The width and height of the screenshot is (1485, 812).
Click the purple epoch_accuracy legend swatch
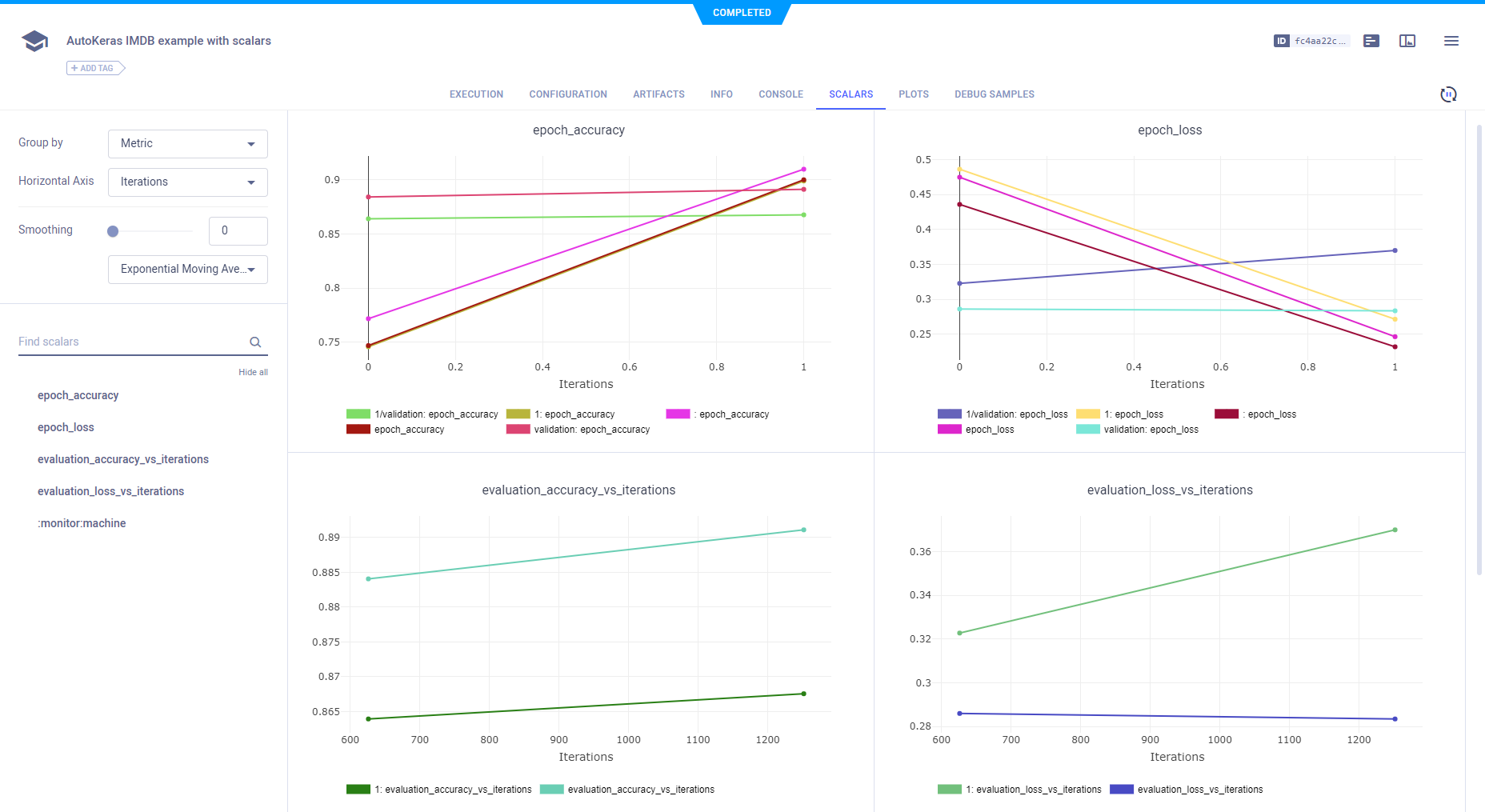678,414
